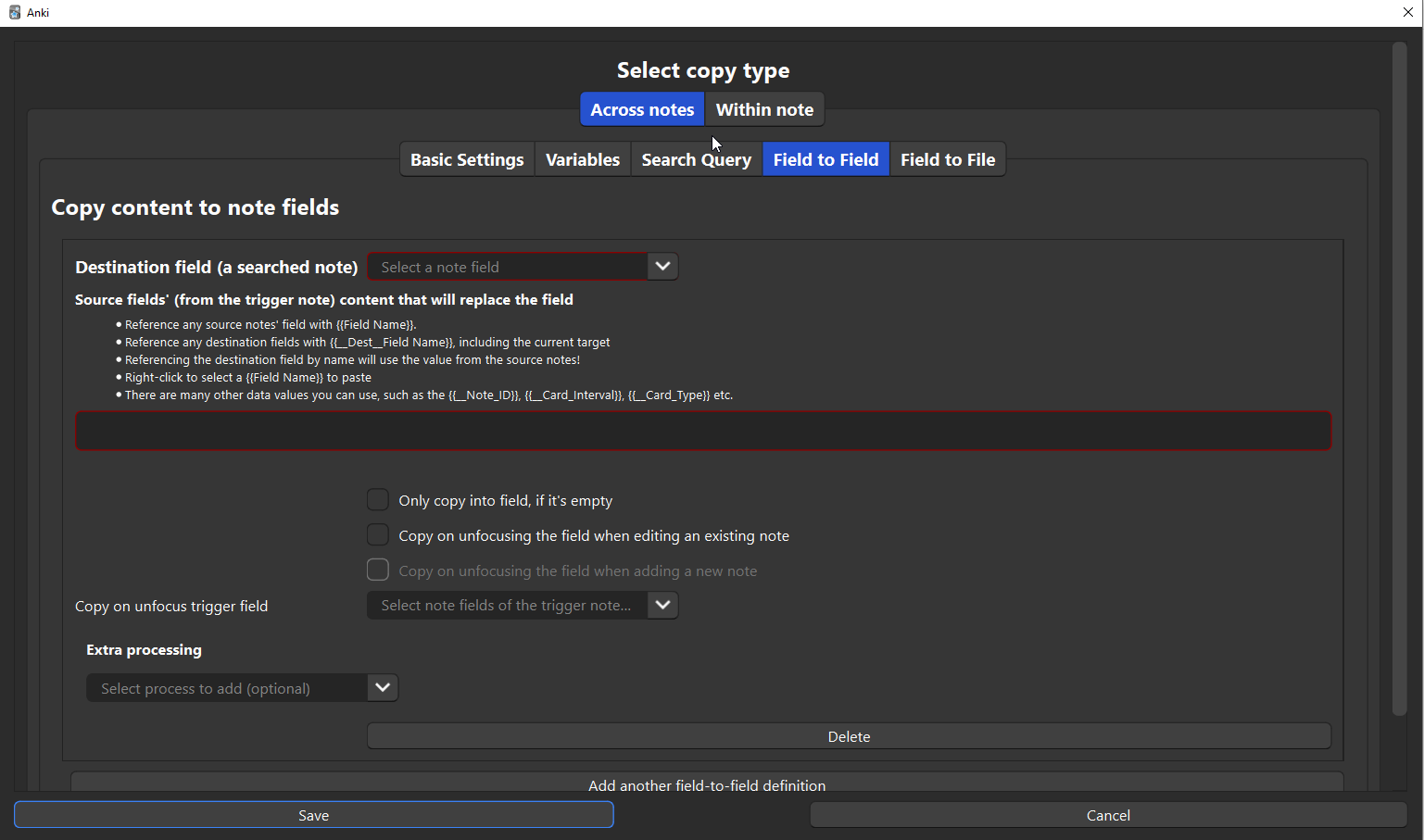Click the source fields content text box

pyautogui.click(x=703, y=432)
